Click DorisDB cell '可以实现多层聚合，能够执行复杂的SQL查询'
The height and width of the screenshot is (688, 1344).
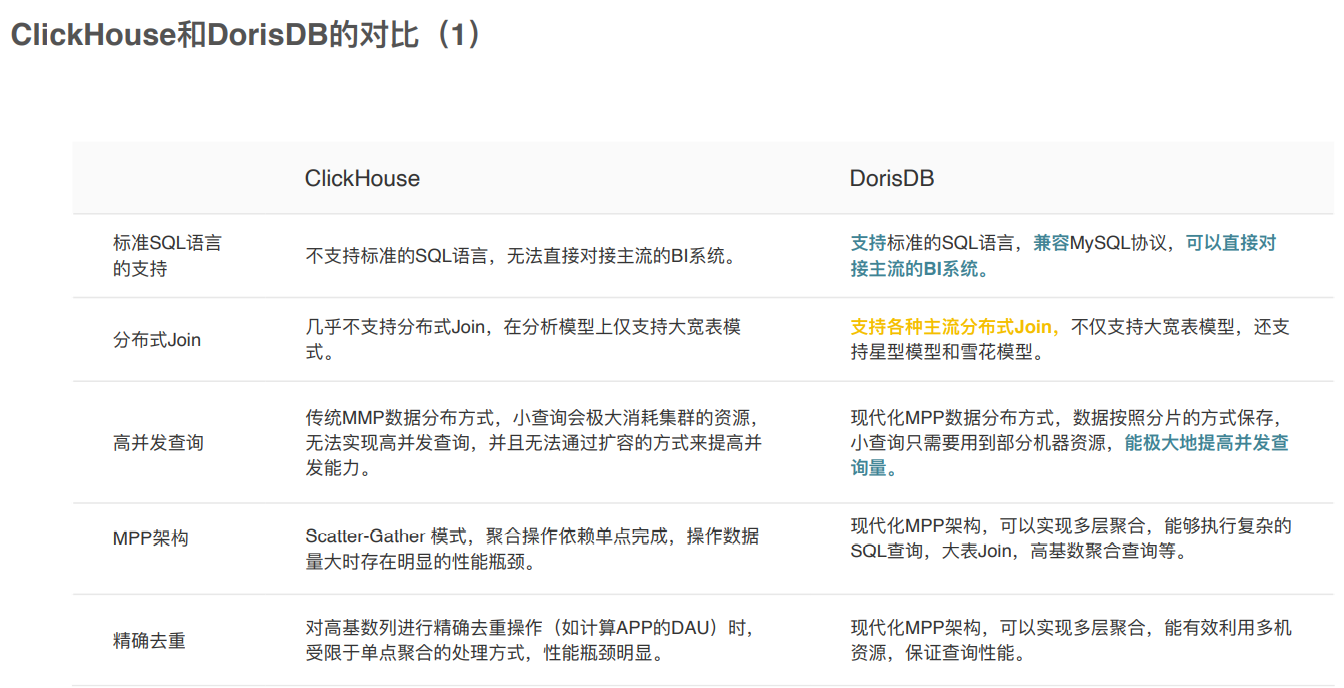coord(1071,538)
